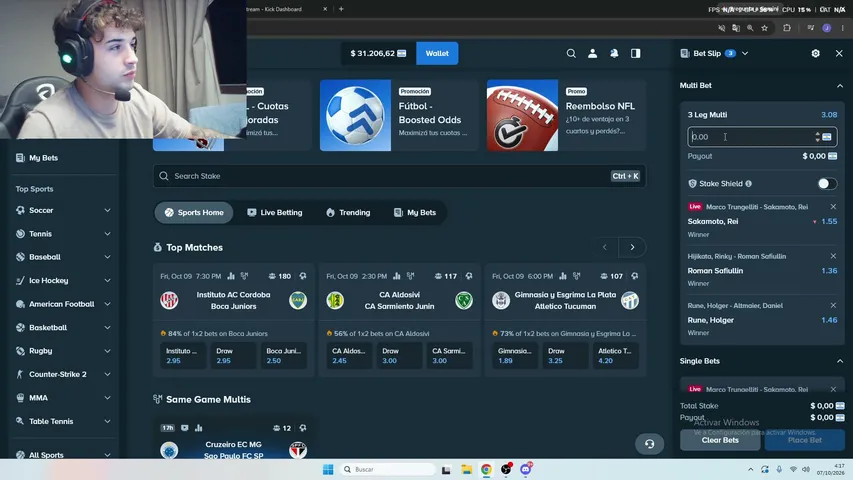853x480 pixels.
Task: Toggle the bet slip panel layout icon
Action: click(x=635, y=53)
